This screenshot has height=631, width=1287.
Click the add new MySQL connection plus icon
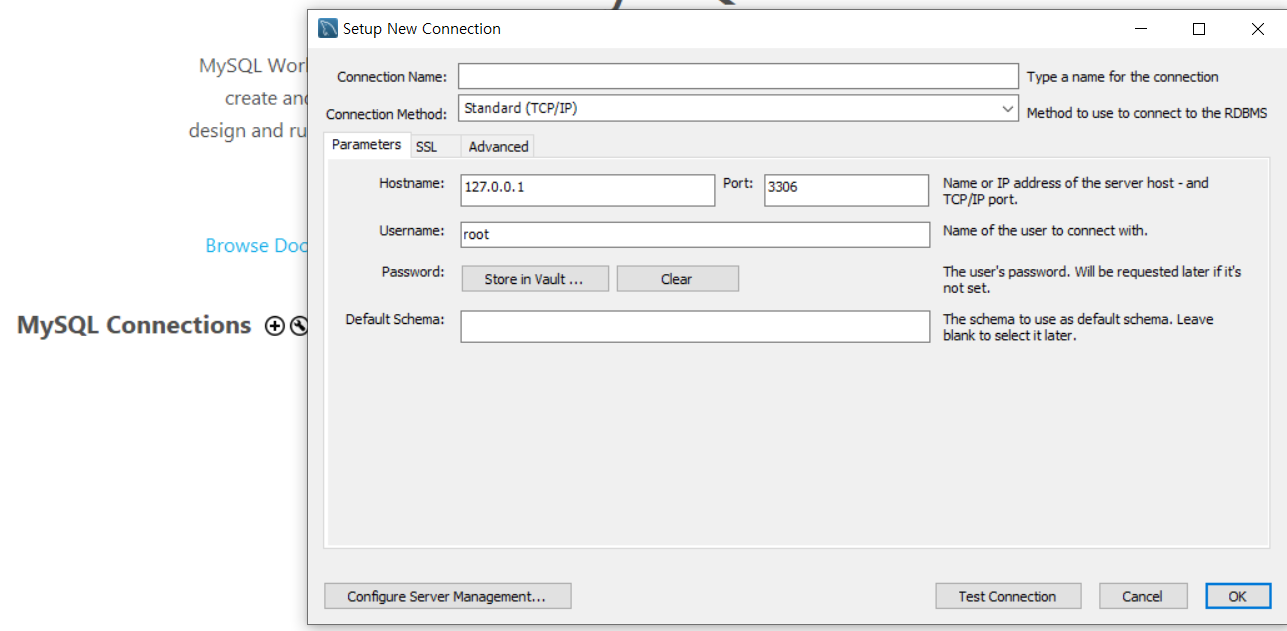pyautogui.click(x=274, y=326)
